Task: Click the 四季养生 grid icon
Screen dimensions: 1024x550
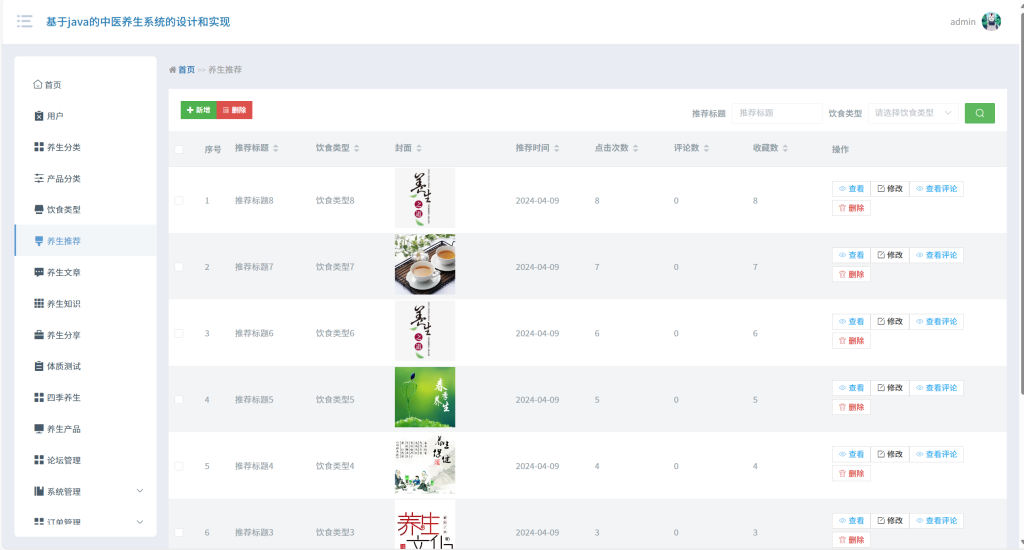Action: click(39, 398)
